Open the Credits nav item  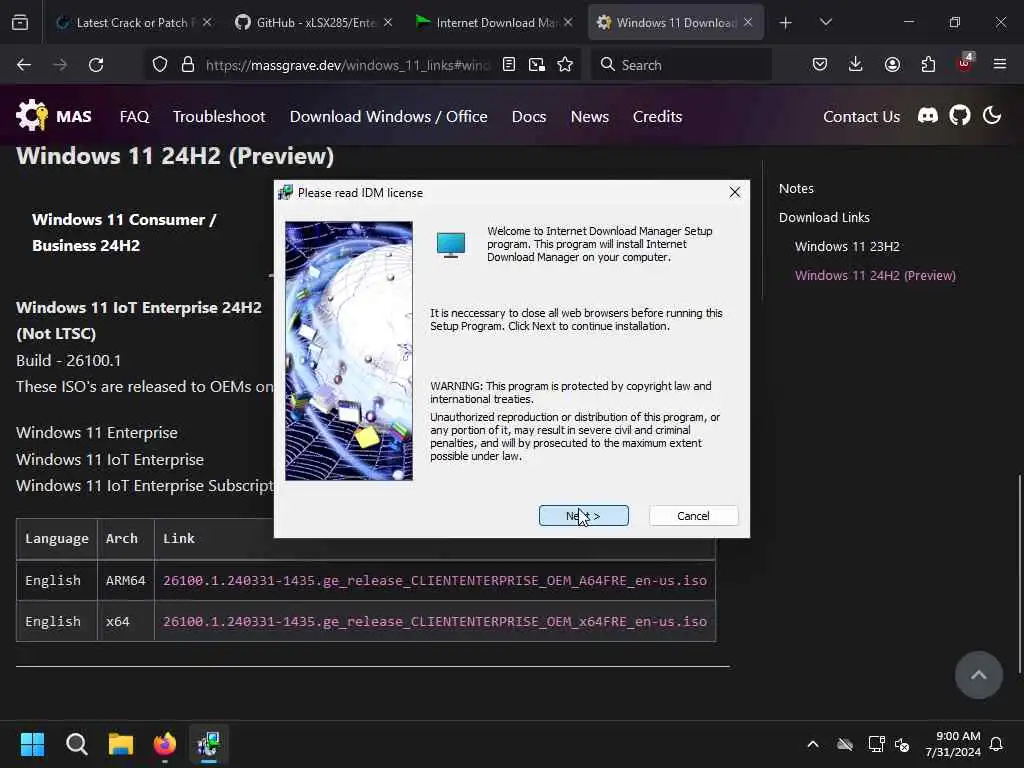click(657, 116)
